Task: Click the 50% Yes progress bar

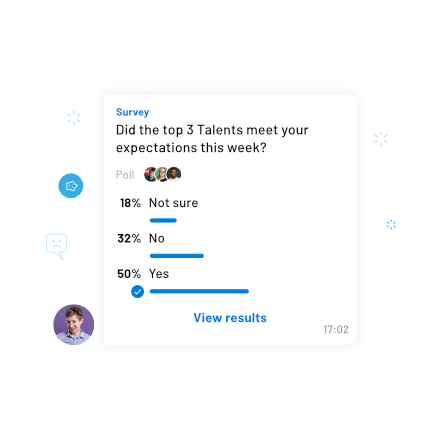Action: point(199,291)
